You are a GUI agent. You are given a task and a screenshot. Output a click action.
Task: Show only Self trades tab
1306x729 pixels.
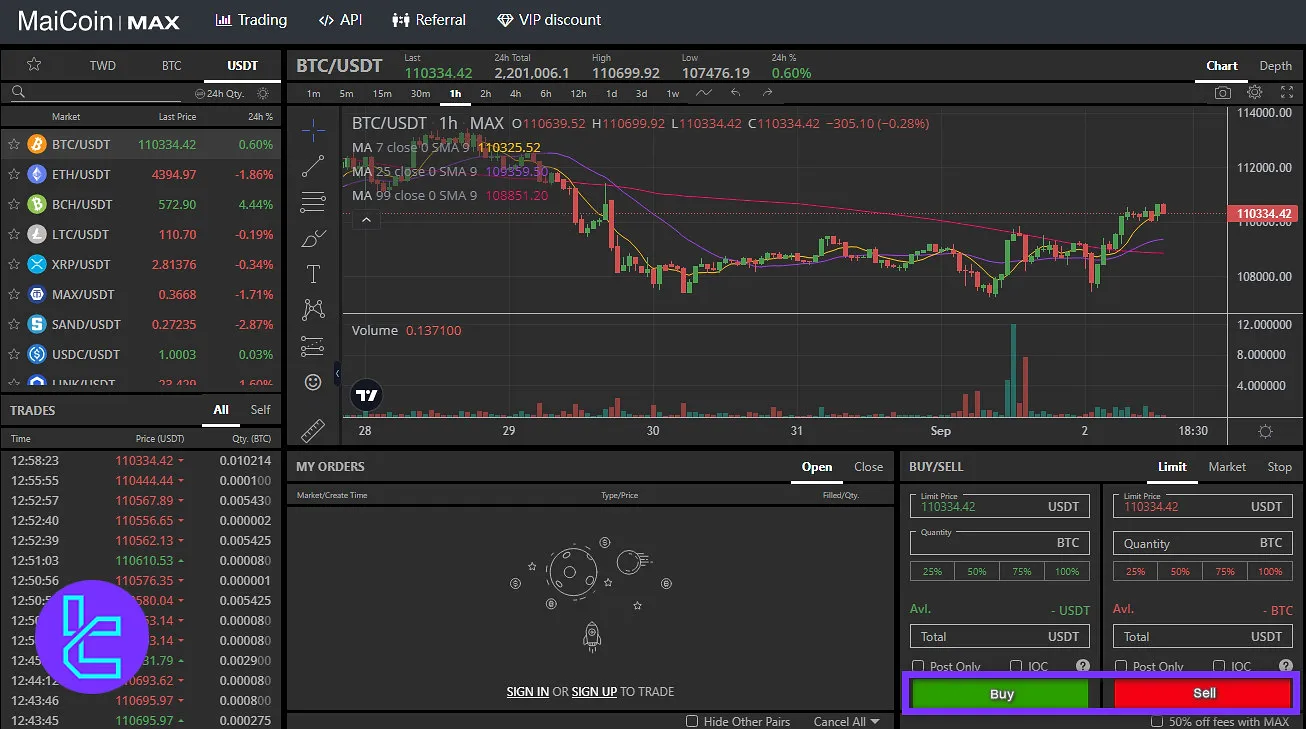tap(260, 410)
